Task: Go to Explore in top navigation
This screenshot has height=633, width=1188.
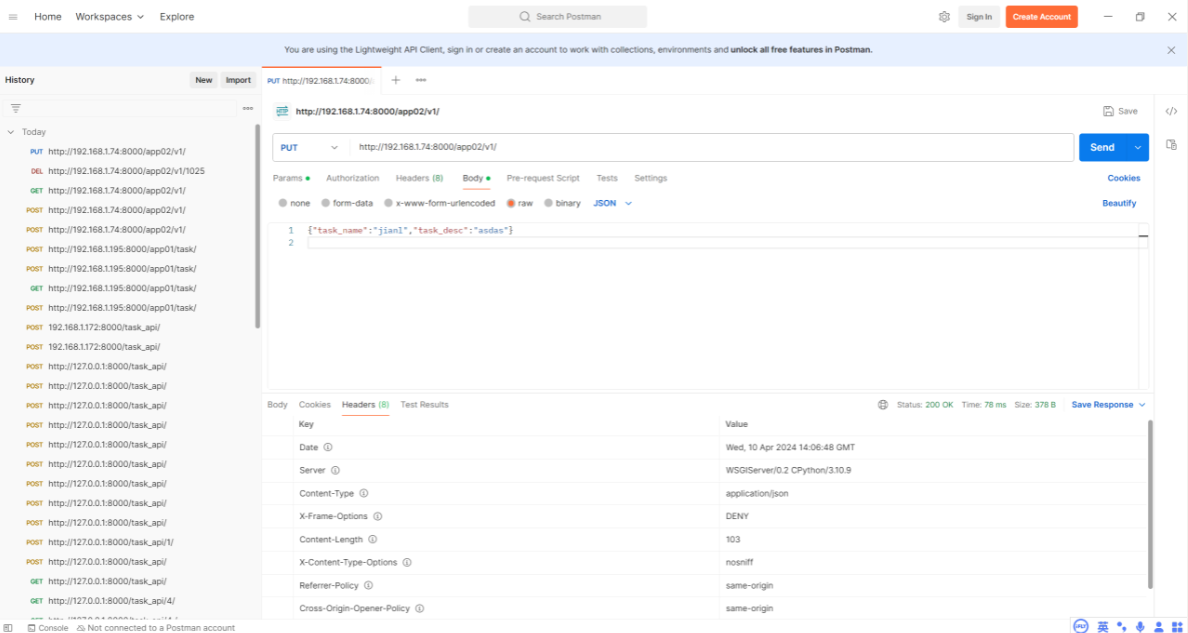Action: coord(177,17)
